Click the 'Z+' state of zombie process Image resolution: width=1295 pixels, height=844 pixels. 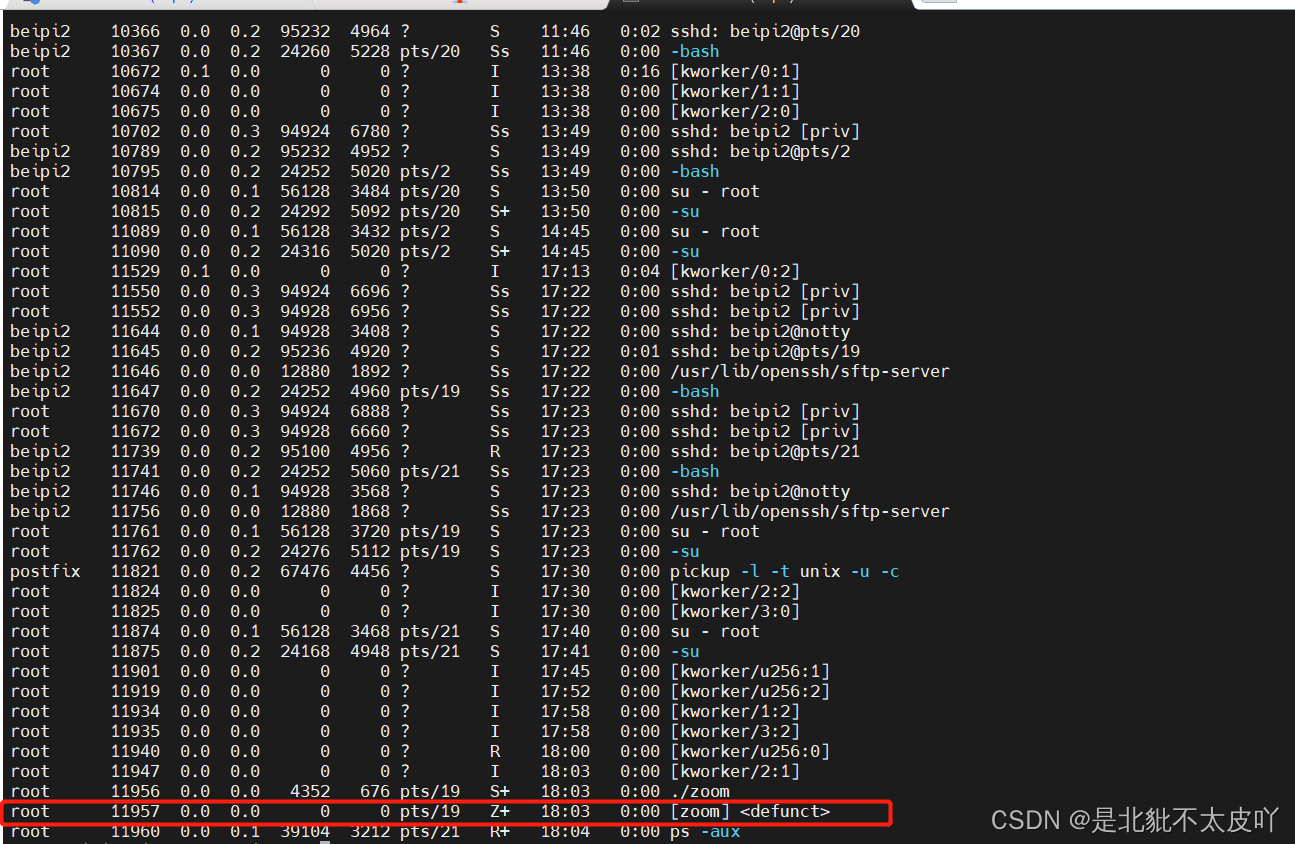[x=500, y=811]
